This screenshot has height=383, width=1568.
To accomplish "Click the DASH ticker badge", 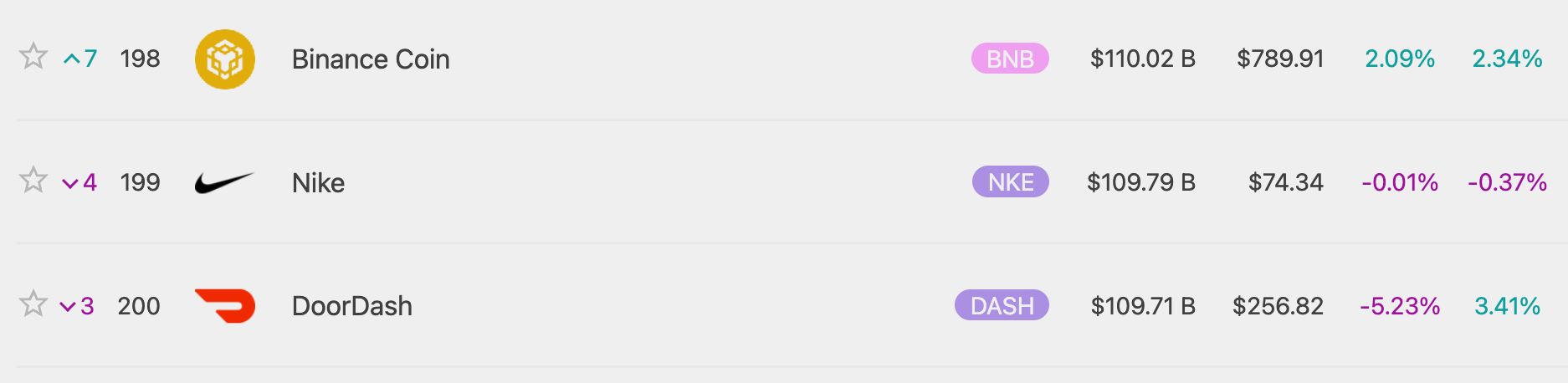I will (x=1002, y=305).
